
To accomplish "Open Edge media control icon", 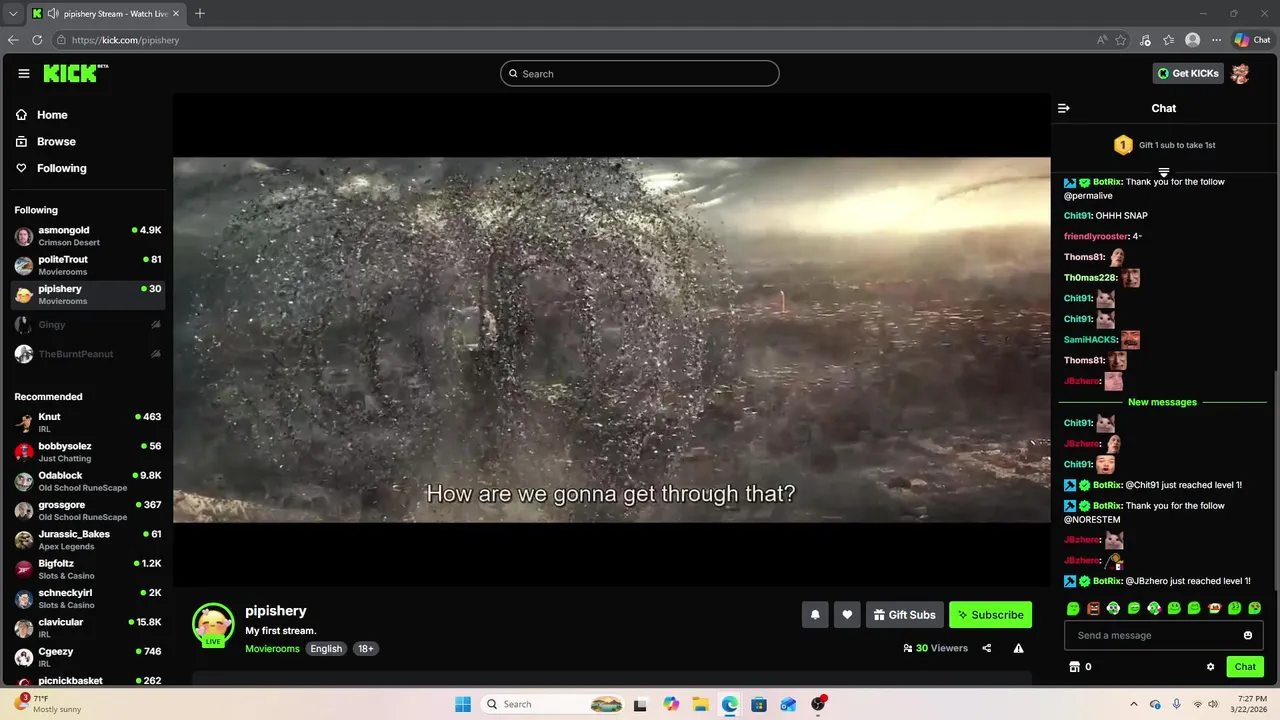I will [1145, 40].
